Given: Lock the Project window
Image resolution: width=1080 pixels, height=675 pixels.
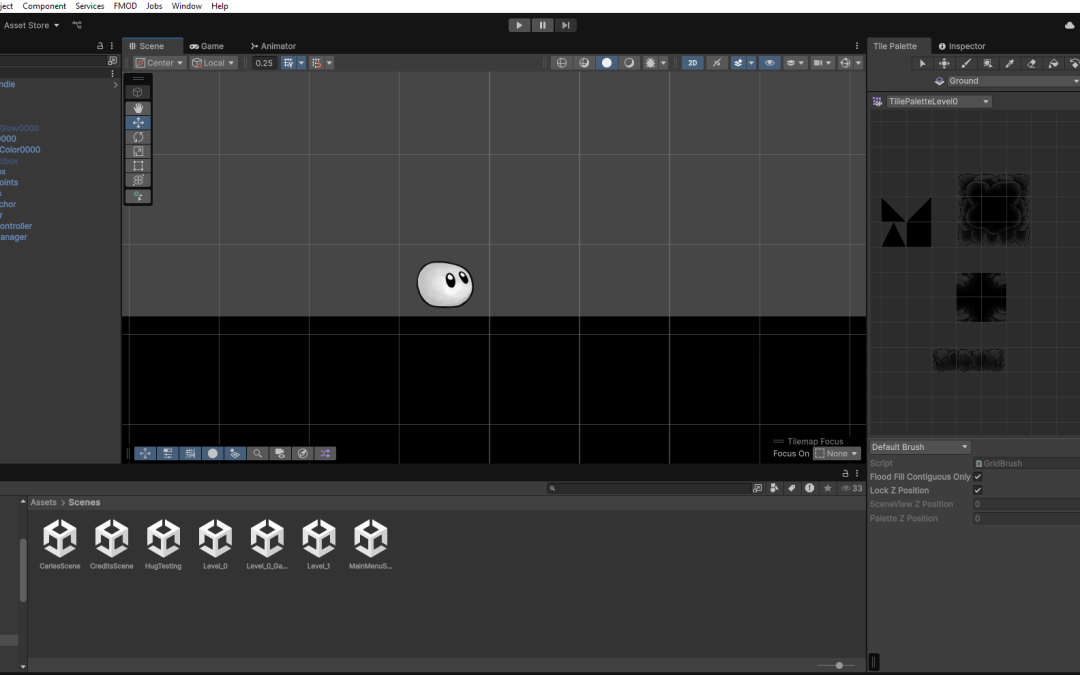Looking at the screenshot, I should coord(845,473).
